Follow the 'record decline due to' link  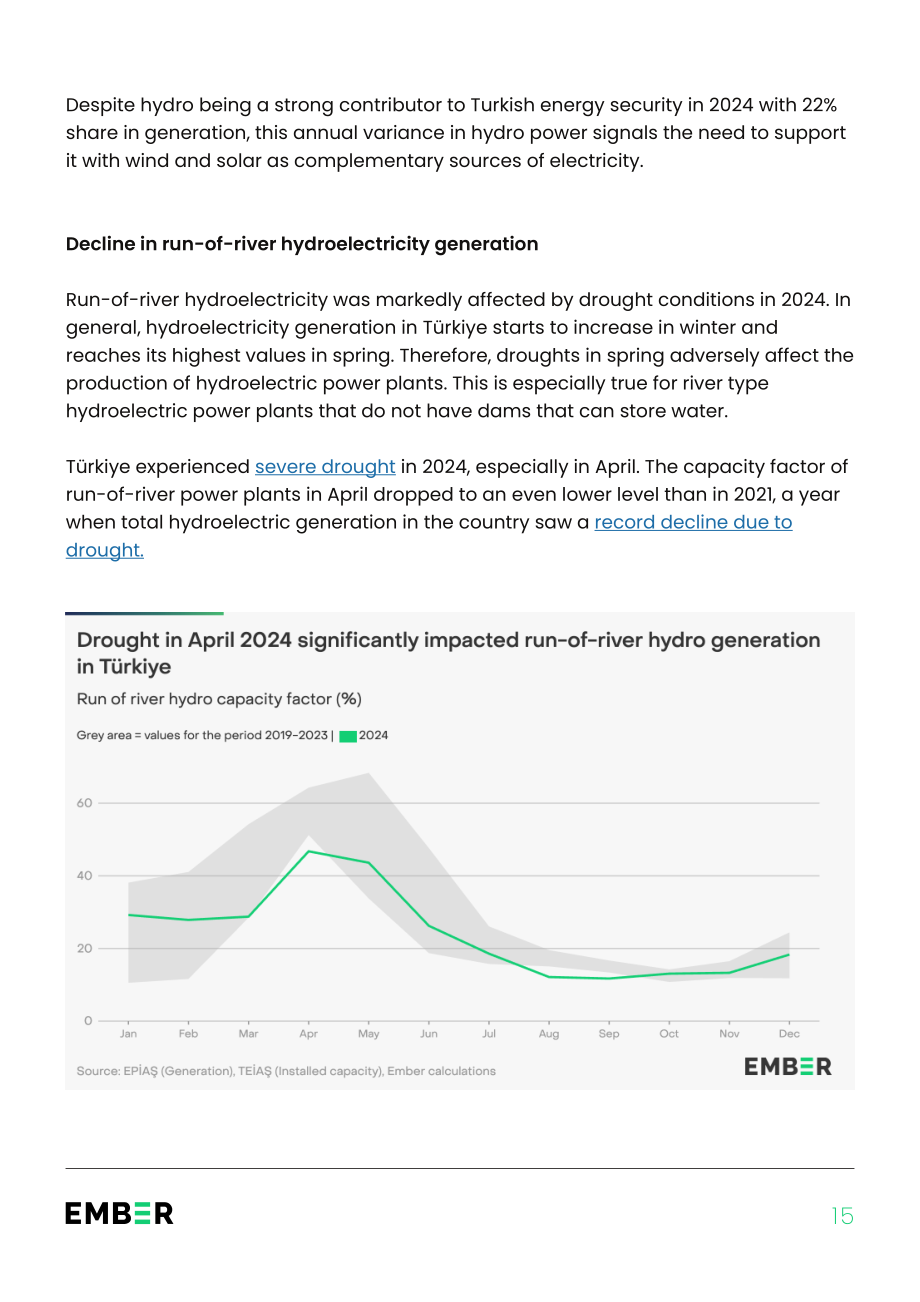click(693, 522)
